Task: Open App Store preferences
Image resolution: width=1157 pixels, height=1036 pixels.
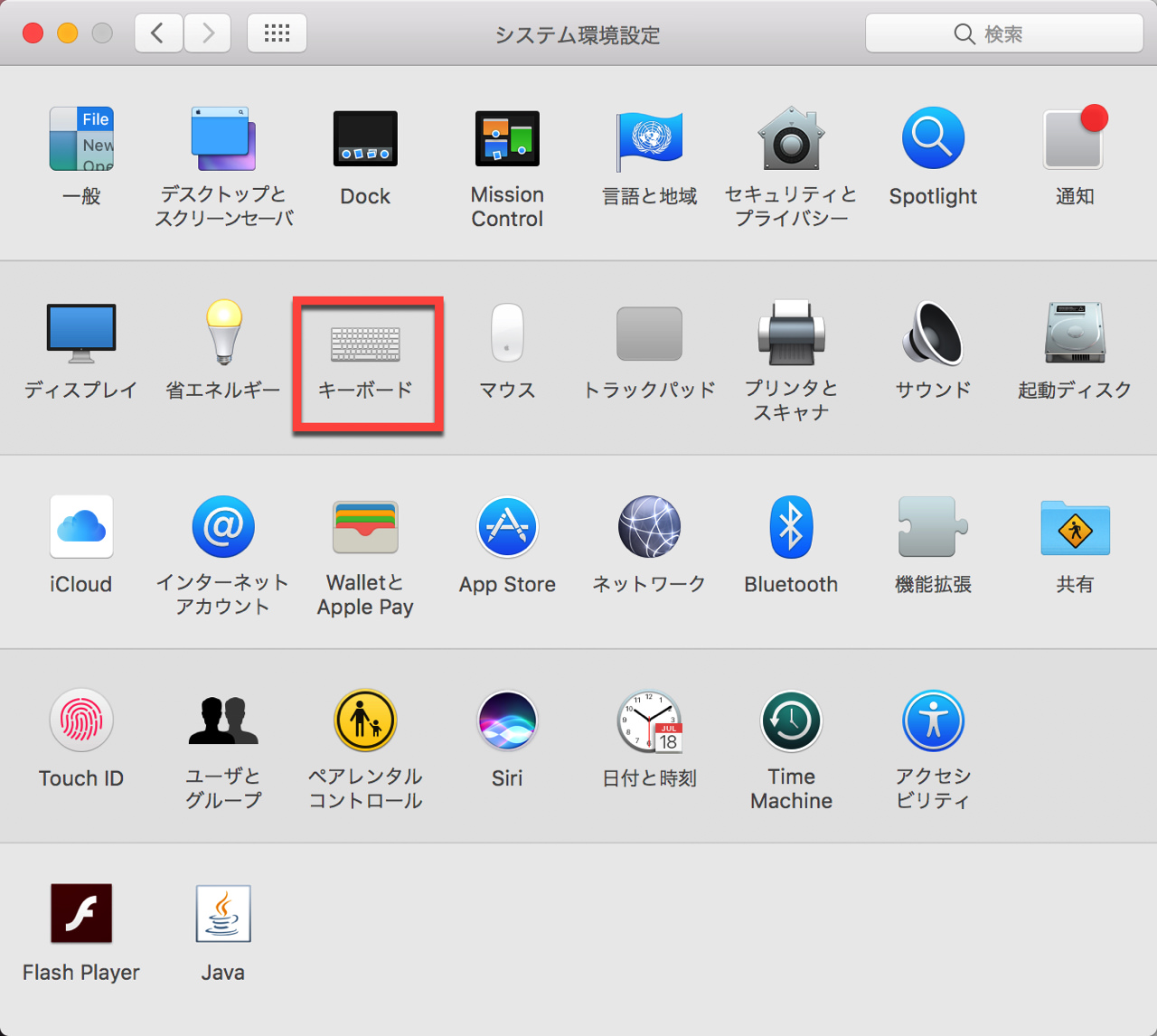Action: tap(507, 527)
